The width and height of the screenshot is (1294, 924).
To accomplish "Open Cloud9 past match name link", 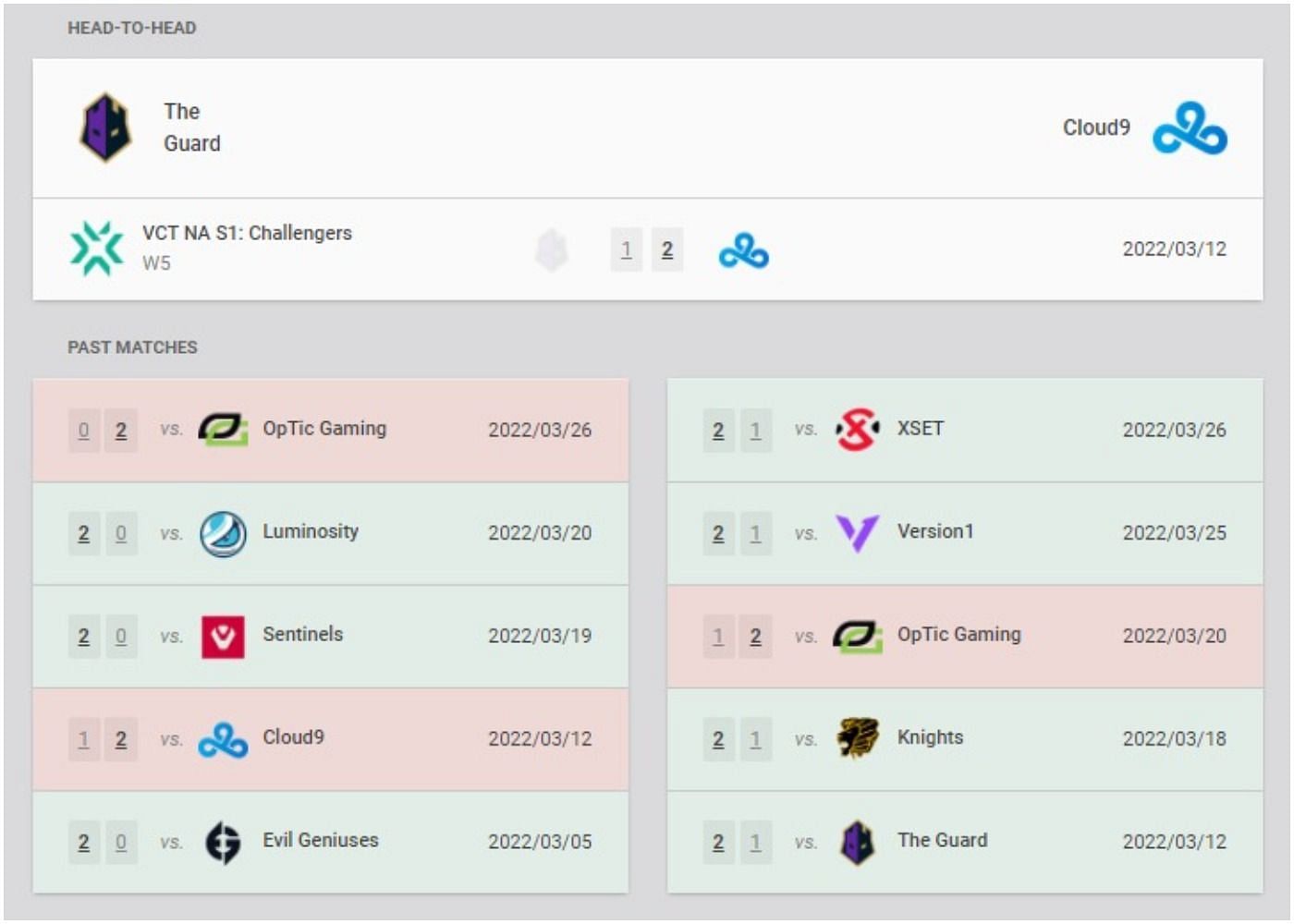I will tap(293, 737).
